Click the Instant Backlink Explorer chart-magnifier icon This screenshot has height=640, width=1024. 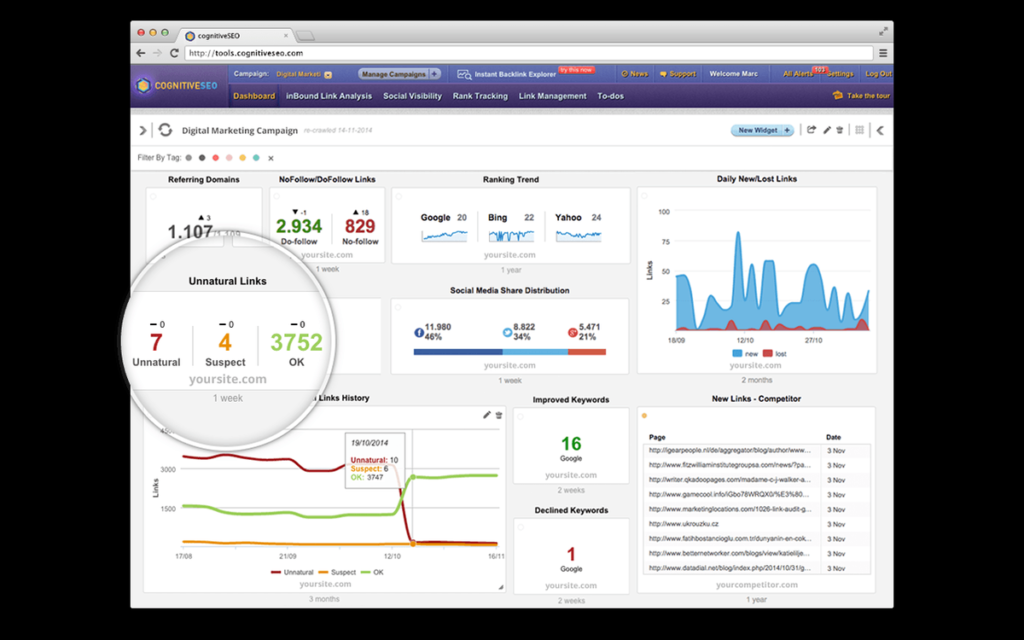[x=464, y=74]
